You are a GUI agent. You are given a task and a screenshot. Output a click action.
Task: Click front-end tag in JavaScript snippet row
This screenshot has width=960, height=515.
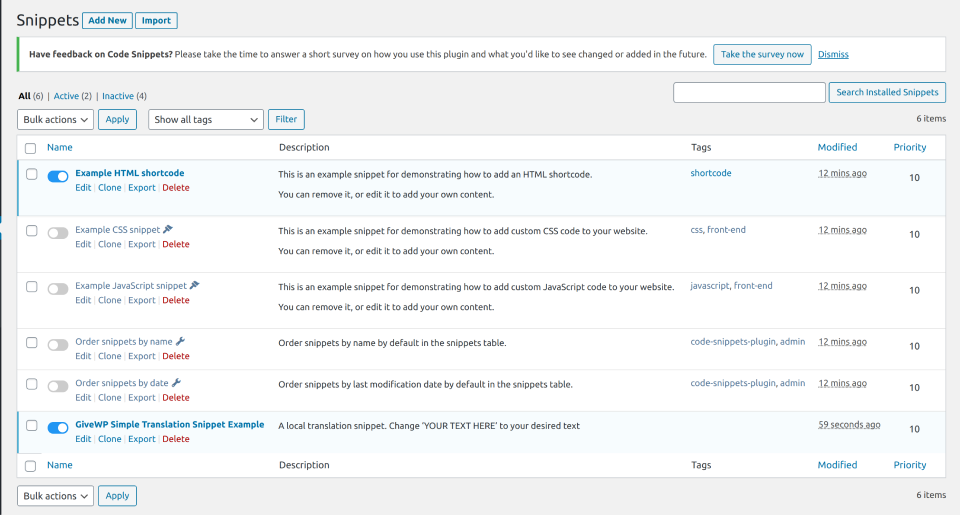pos(753,285)
